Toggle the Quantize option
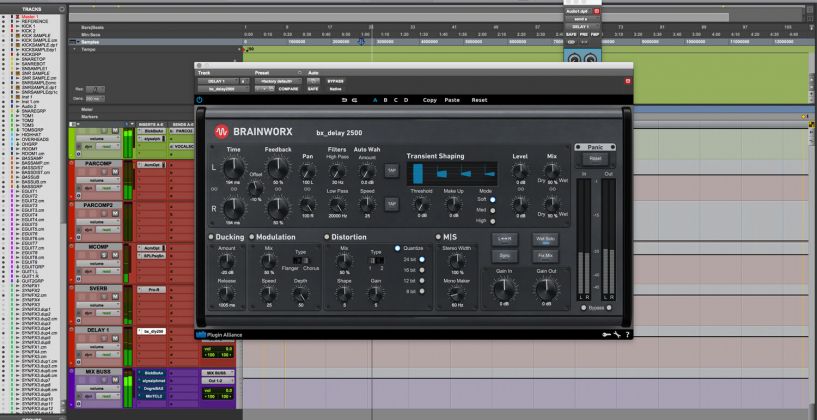817x420 pixels. (x=398, y=249)
